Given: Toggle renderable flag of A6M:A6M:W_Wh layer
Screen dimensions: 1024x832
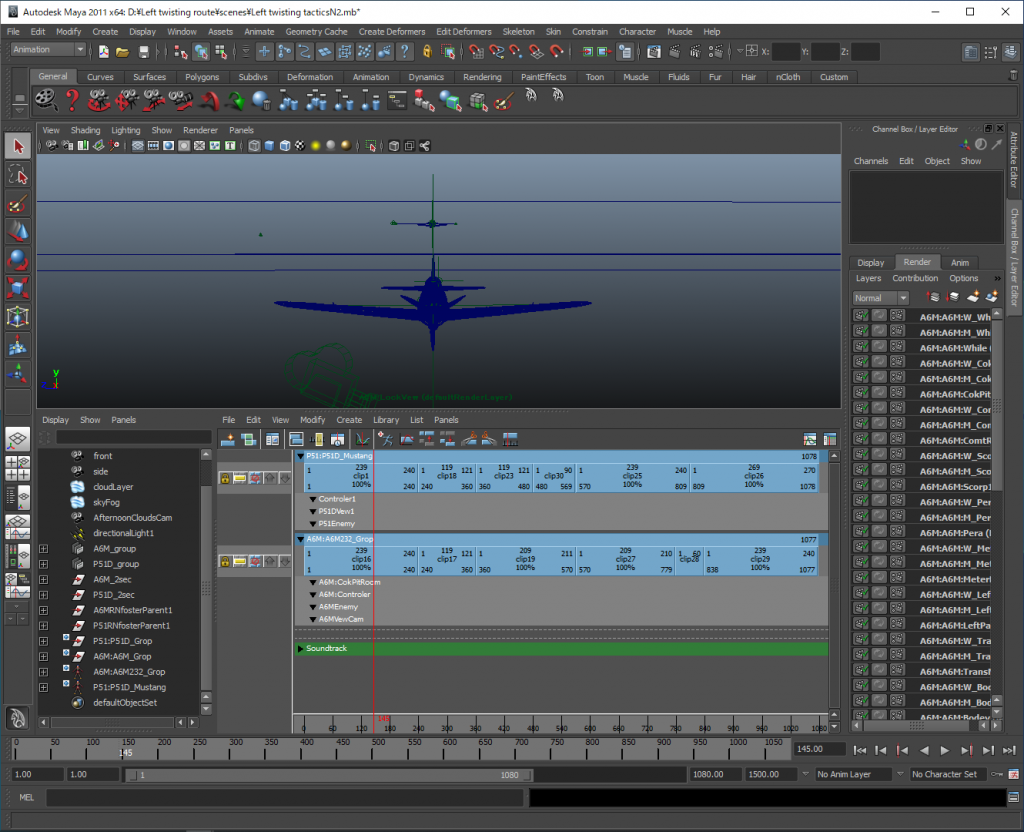Looking at the screenshot, I should pyautogui.click(x=861, y=316).
